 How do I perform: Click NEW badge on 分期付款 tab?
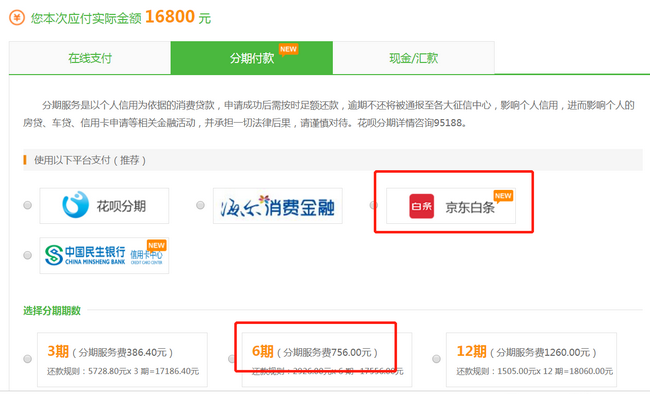click(288, 50)
